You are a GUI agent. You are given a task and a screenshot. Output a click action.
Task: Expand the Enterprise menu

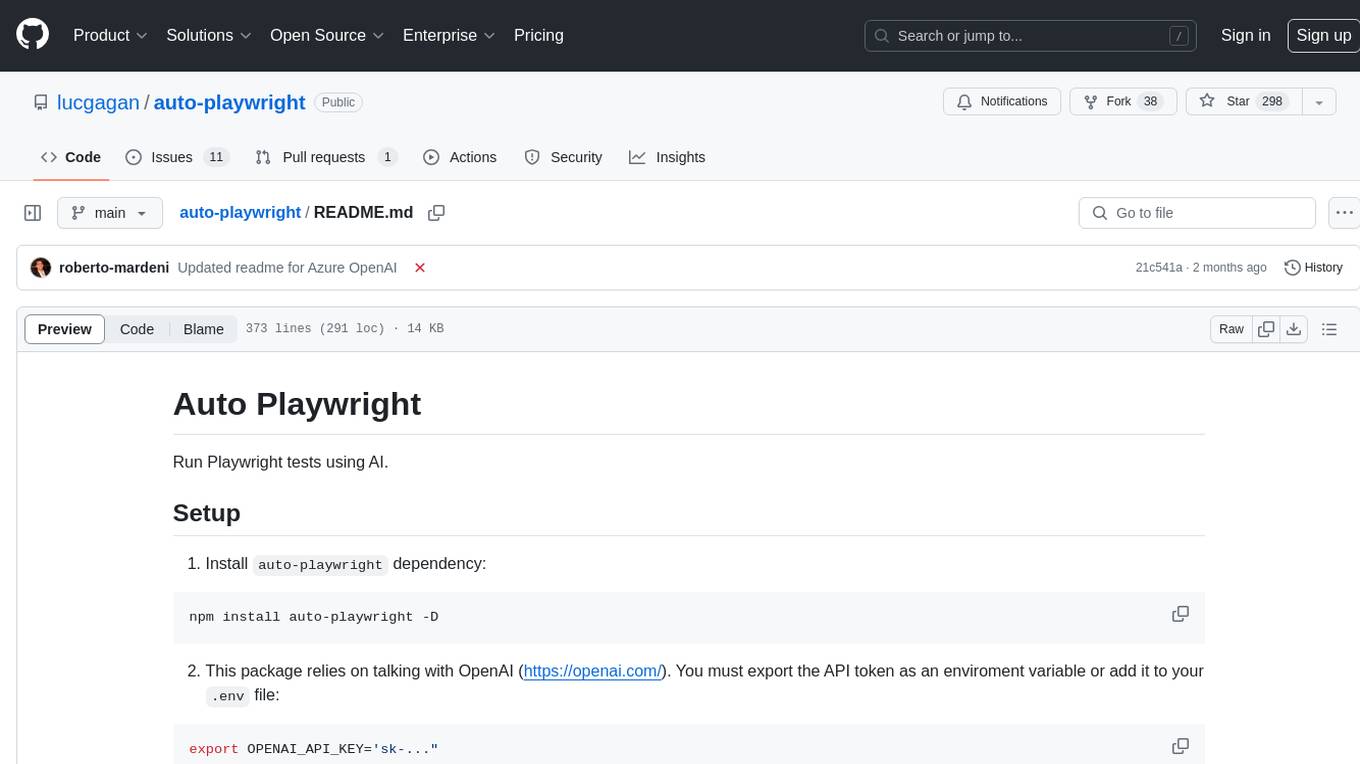(x=449, y=35)
